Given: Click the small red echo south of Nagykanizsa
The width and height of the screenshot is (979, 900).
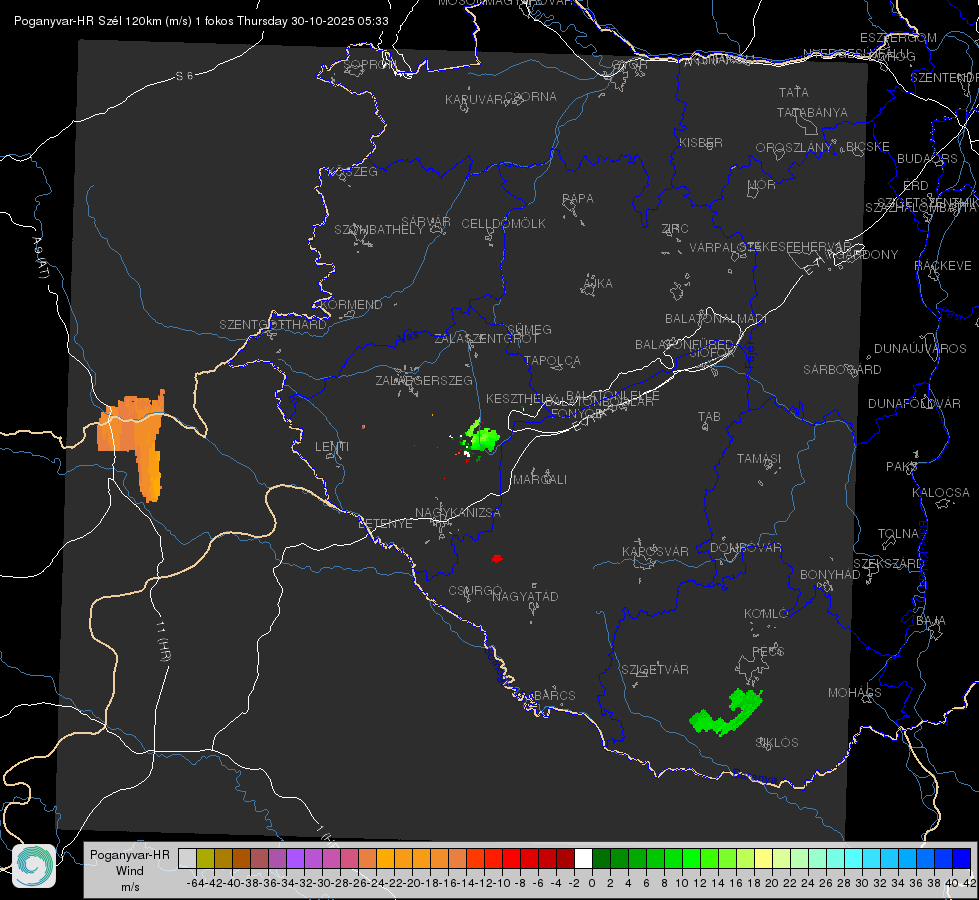Looking at the screenshot, I should (497, 558).
